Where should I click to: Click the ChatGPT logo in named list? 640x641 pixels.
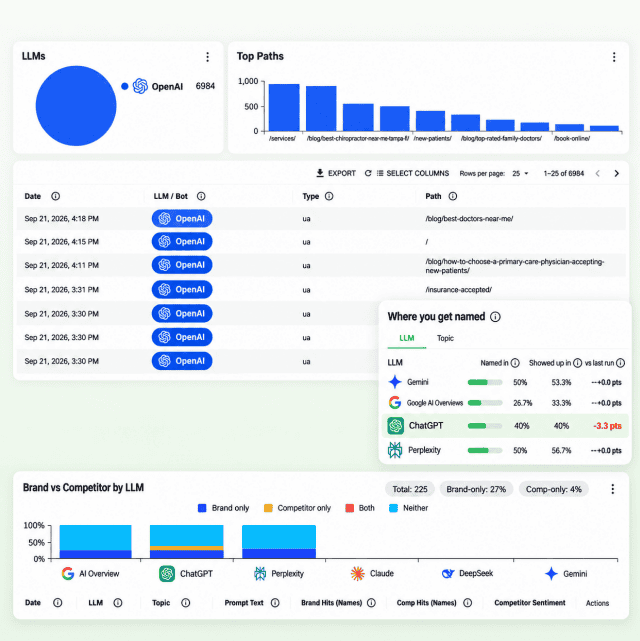click(x=395, y=426)
